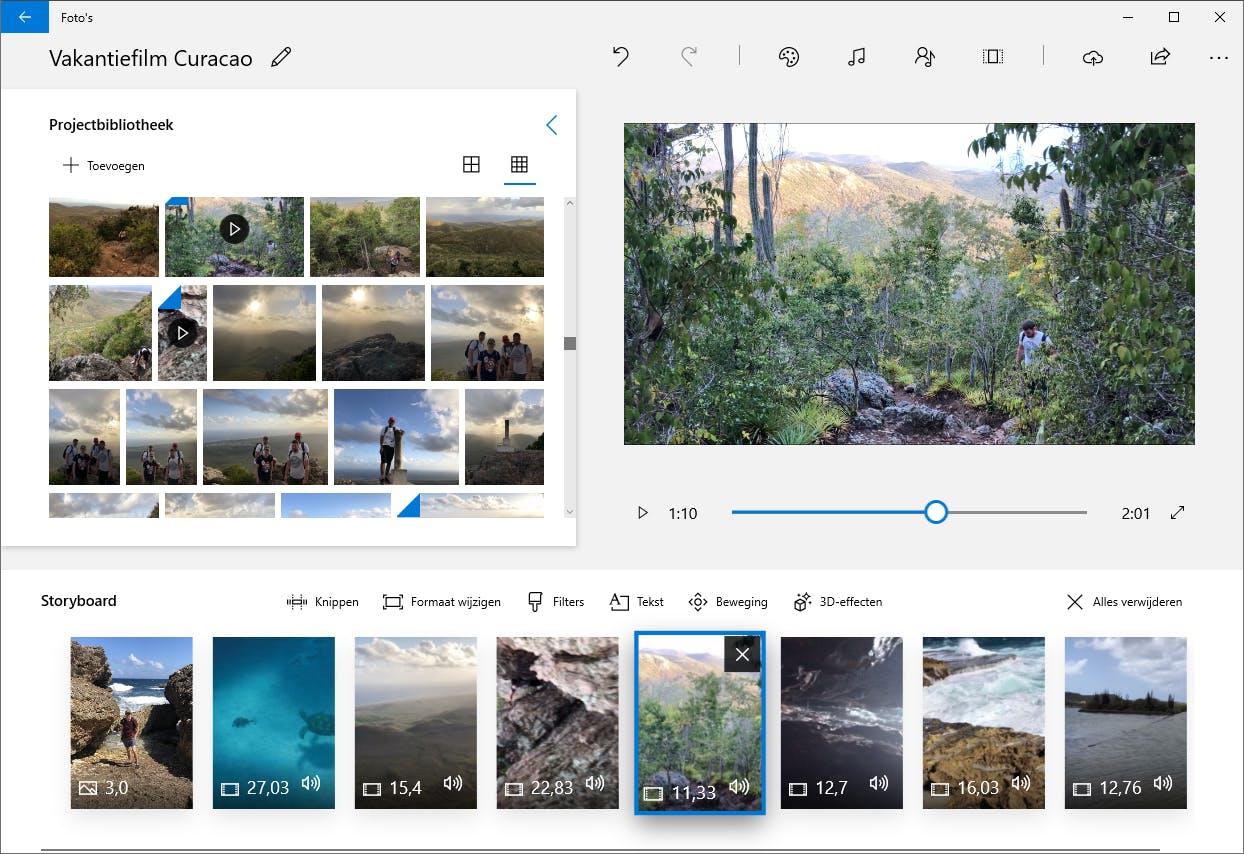The height and width of the screenshot is (854, 1244).
Task: Mute audio on the 11,33 clip
Action: [x=739, y=787]
